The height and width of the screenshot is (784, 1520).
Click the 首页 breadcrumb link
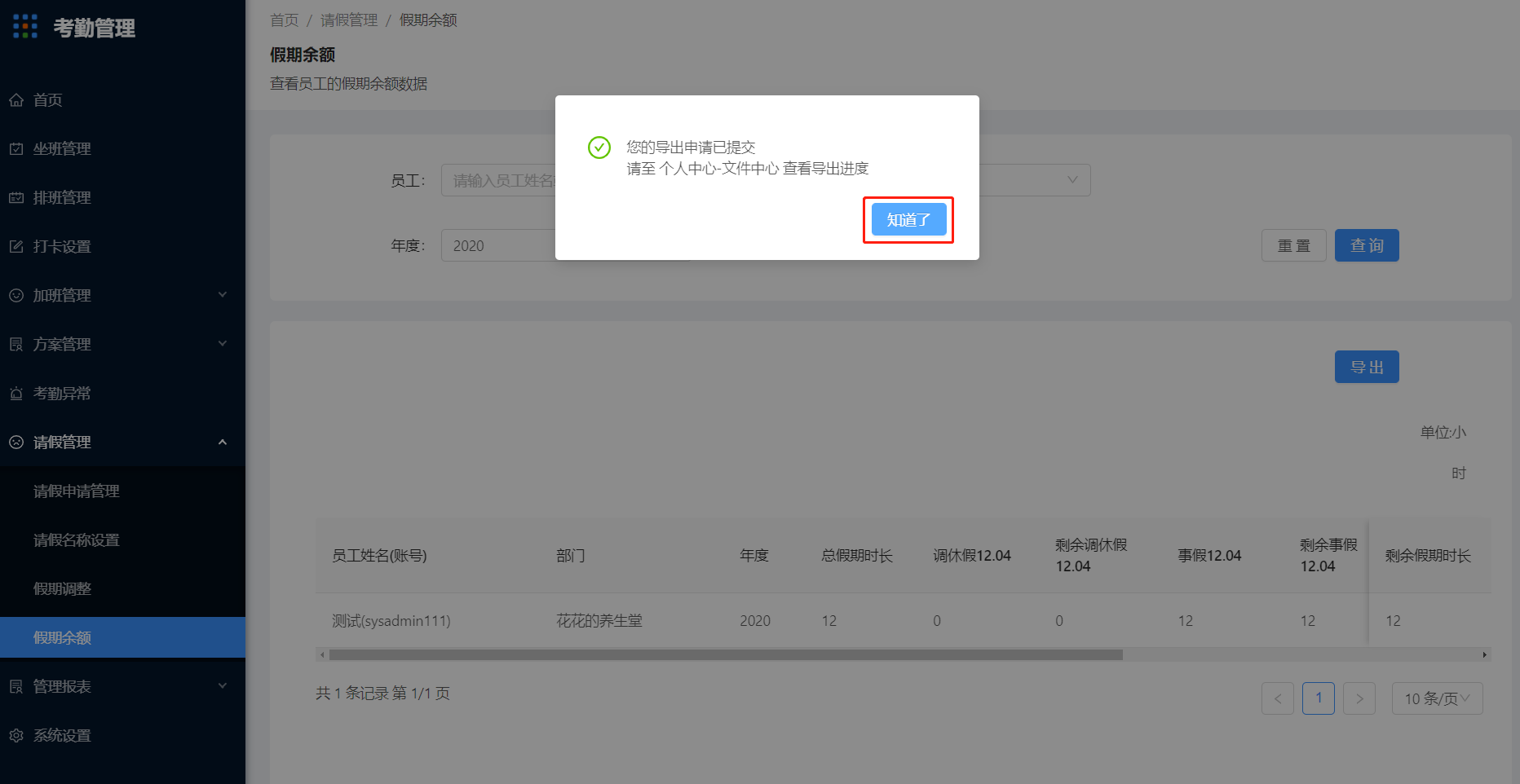285,20
